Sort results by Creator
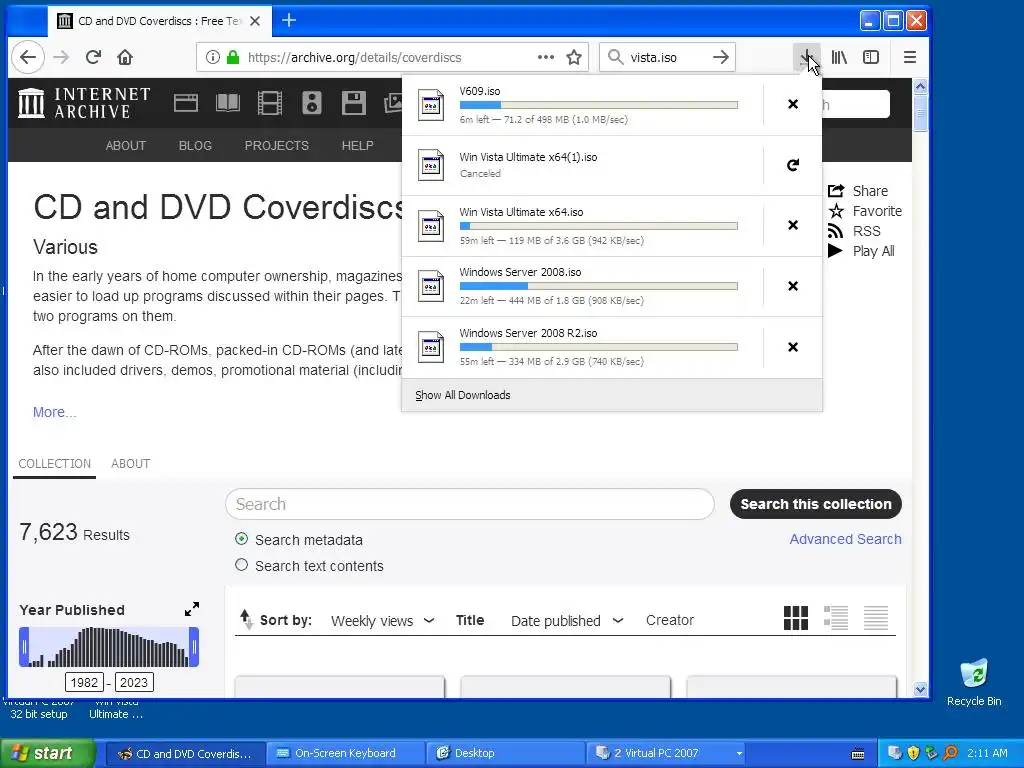Screen dimensions: 1024x768 pos(669,620)
